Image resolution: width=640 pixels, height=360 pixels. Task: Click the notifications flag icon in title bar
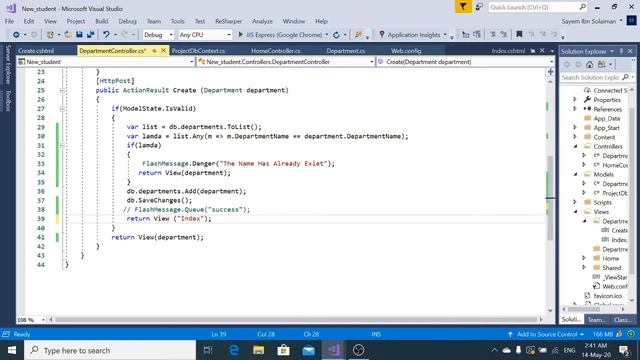click(463, 7)
